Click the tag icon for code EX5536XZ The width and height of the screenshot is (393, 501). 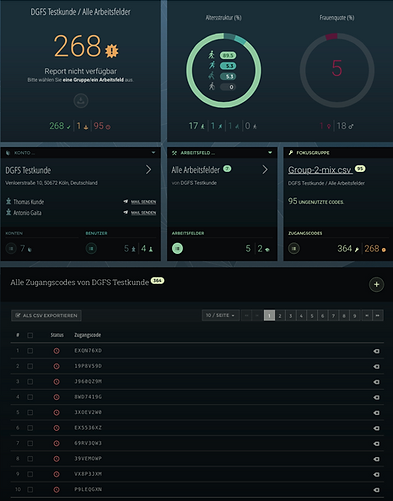pos(376,428)
